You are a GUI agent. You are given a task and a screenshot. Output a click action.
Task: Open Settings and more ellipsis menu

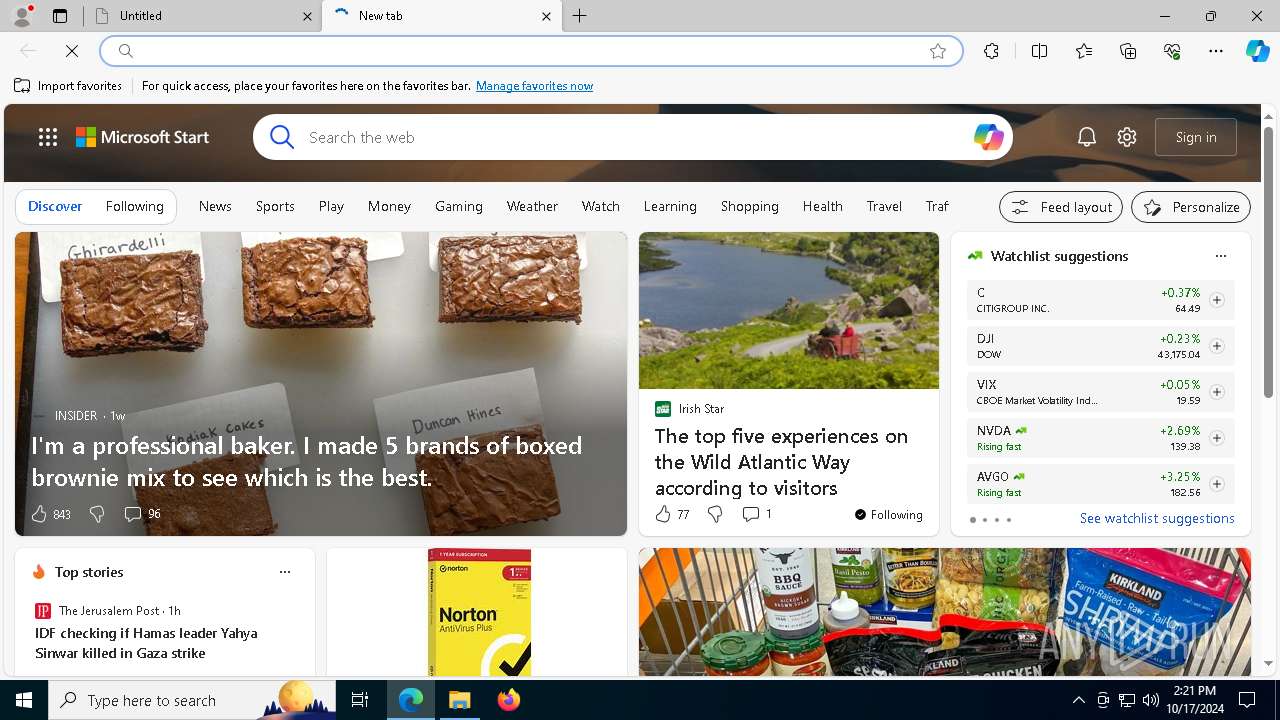pyautogui.click(x=1216, y=51)
